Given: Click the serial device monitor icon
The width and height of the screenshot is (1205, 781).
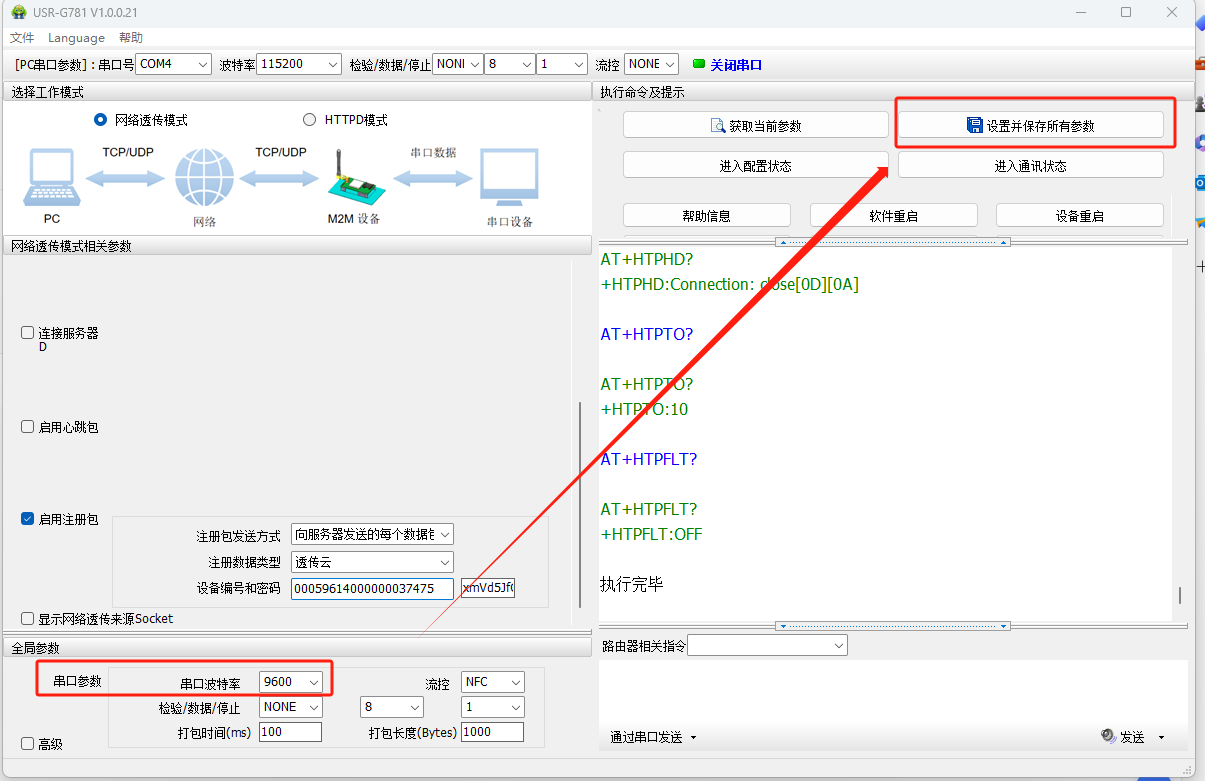Looking at the screenshot, I should (x=509, y=179).
